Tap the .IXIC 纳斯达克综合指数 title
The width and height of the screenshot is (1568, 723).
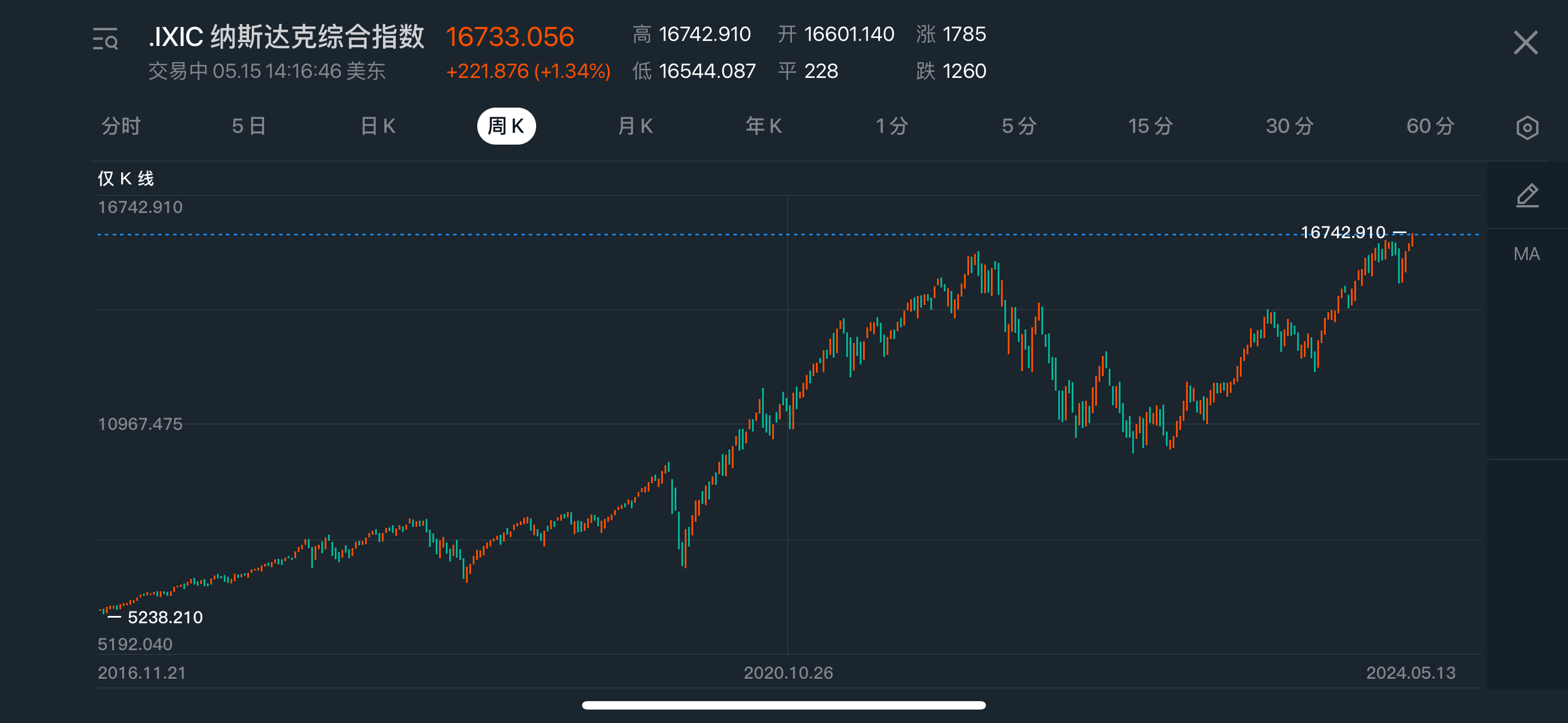click(x=286, y=36)
